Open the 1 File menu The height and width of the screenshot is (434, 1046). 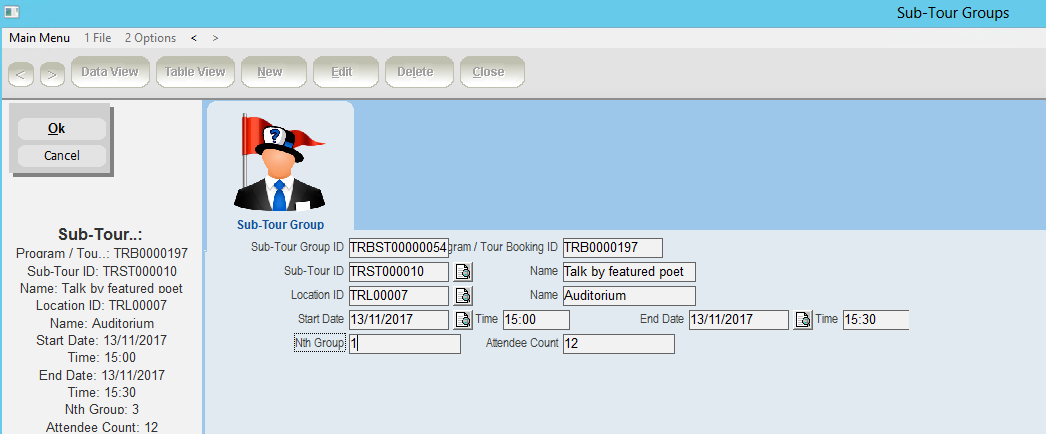pyautogui.click(x=98, y=38)
